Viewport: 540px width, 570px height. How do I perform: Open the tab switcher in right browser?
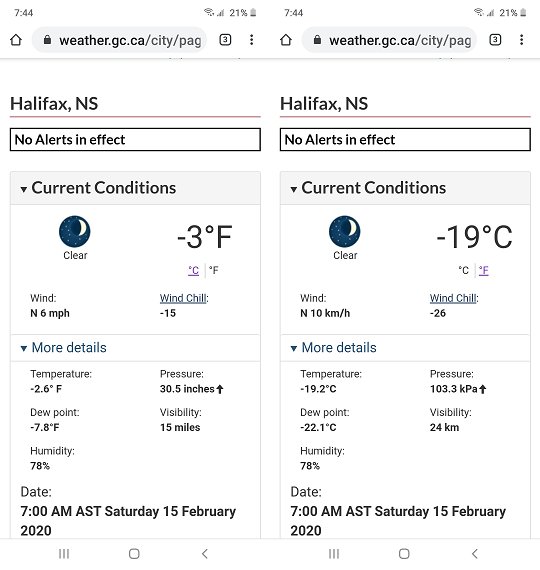[495, 40]
